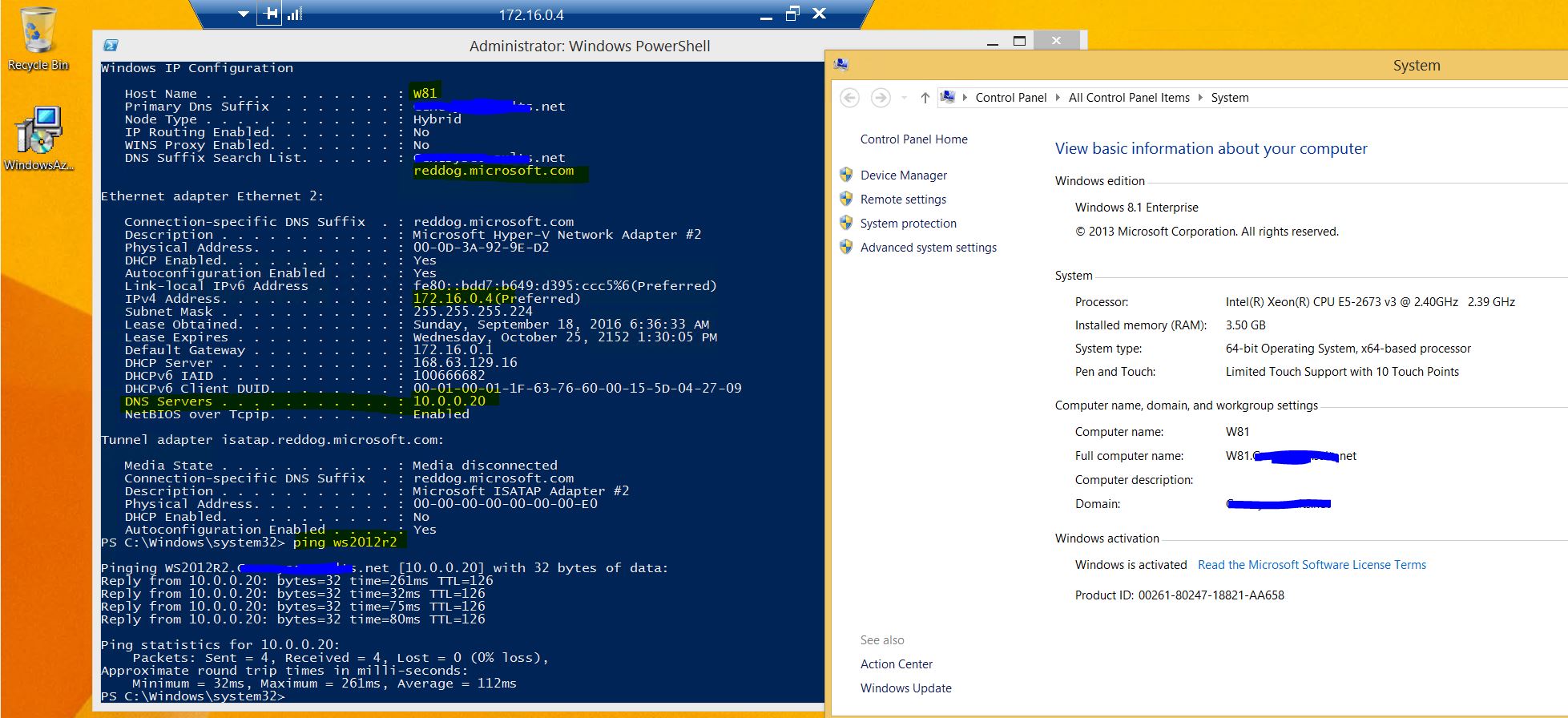Expand chevron after Control Panel breadcrumb

point(1058,98)
